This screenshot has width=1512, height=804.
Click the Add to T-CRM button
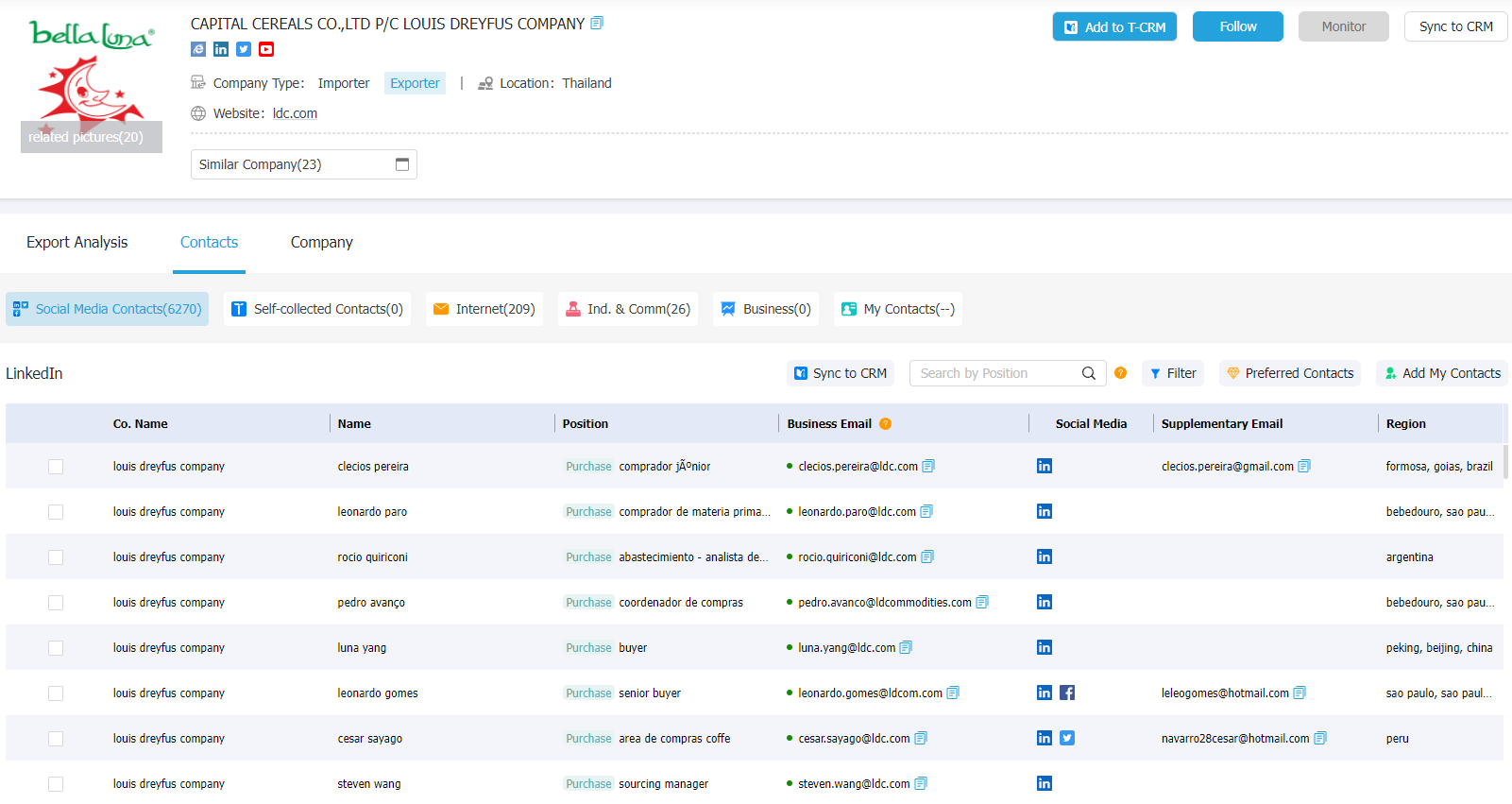coord(1114,26)
